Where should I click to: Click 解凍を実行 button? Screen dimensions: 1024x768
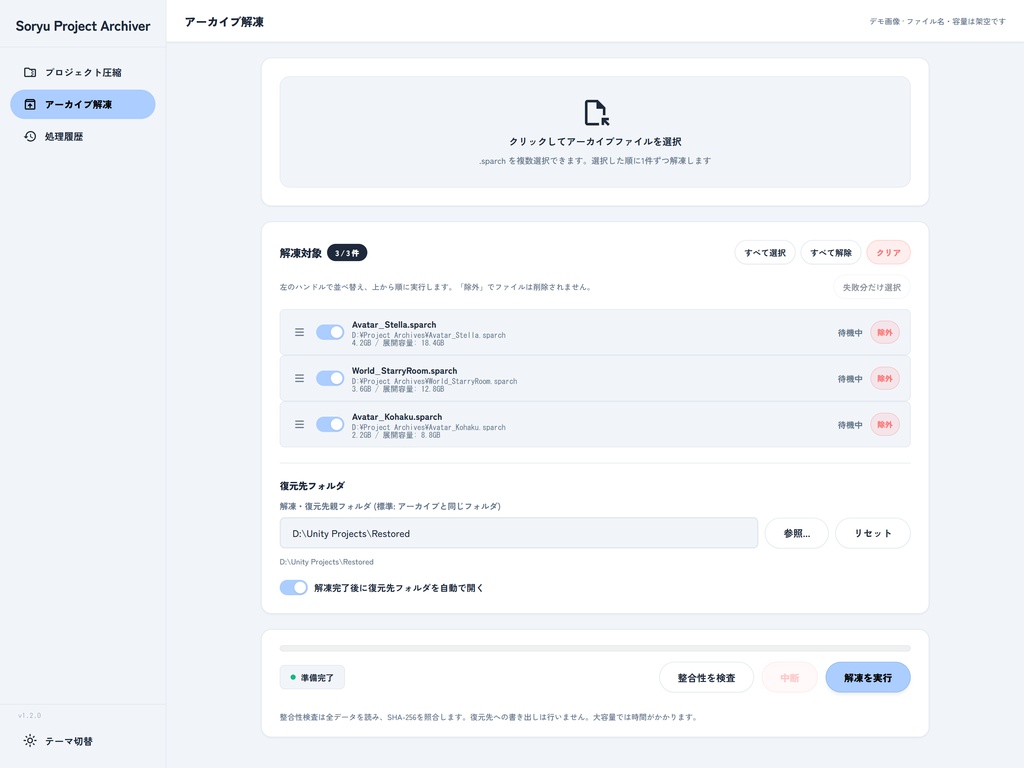(x=868, y=678)
